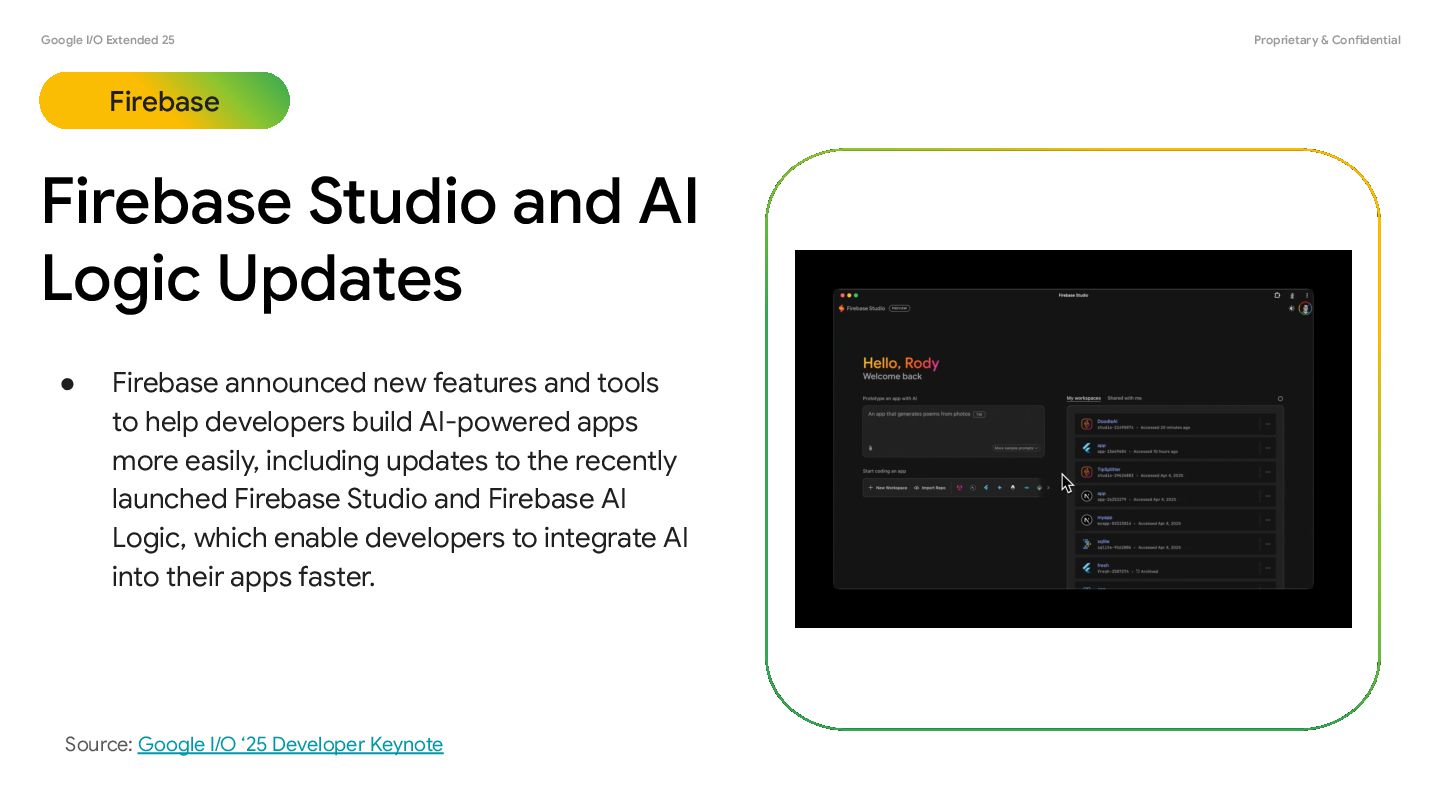Open the myapp workspace
This screenshot has width=1440, height=810.
click(x=1175, y=520)
